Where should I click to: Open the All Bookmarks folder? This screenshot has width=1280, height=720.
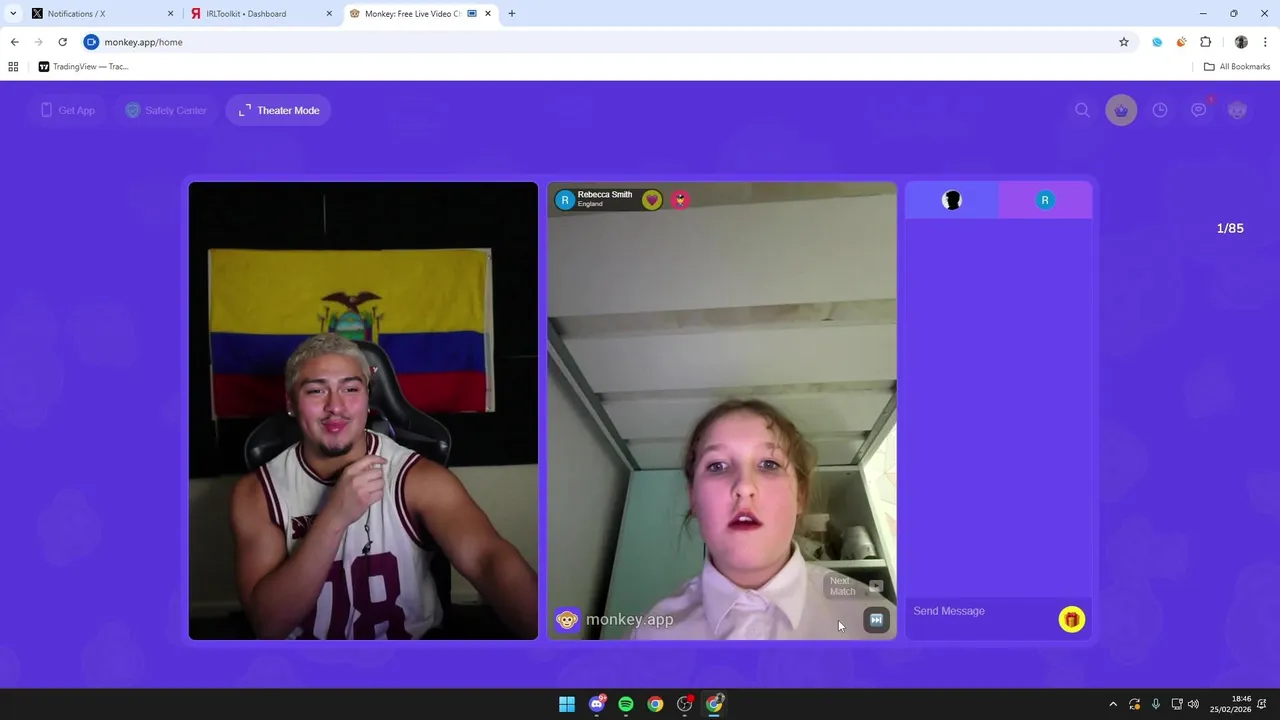(1237, 67)
